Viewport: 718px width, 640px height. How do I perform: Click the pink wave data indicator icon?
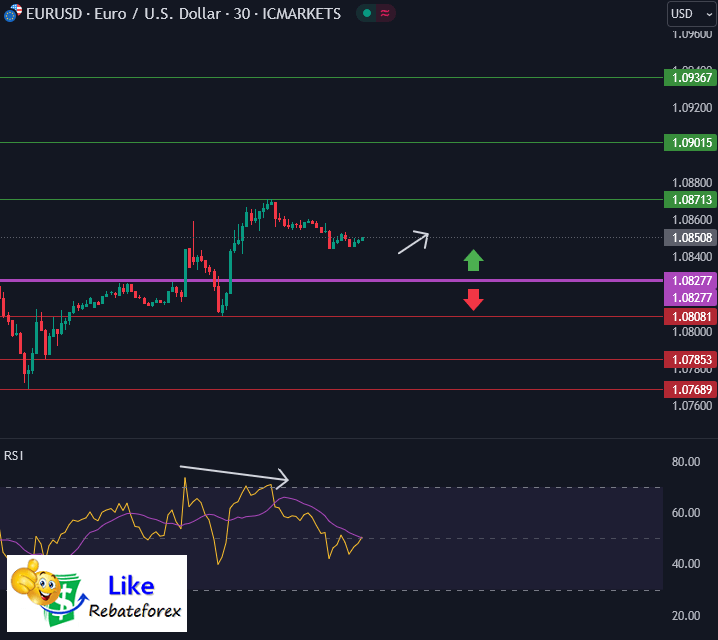click(x=384, y=14)
